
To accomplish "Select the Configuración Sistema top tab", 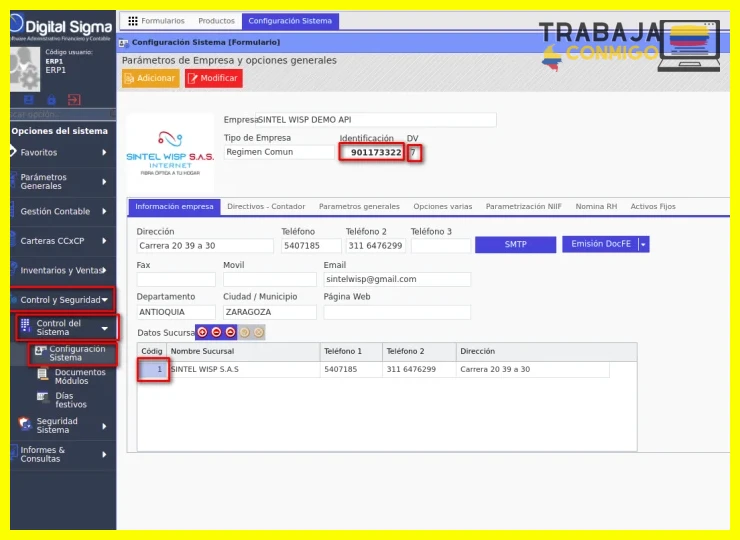I will (x=290, y=21).
